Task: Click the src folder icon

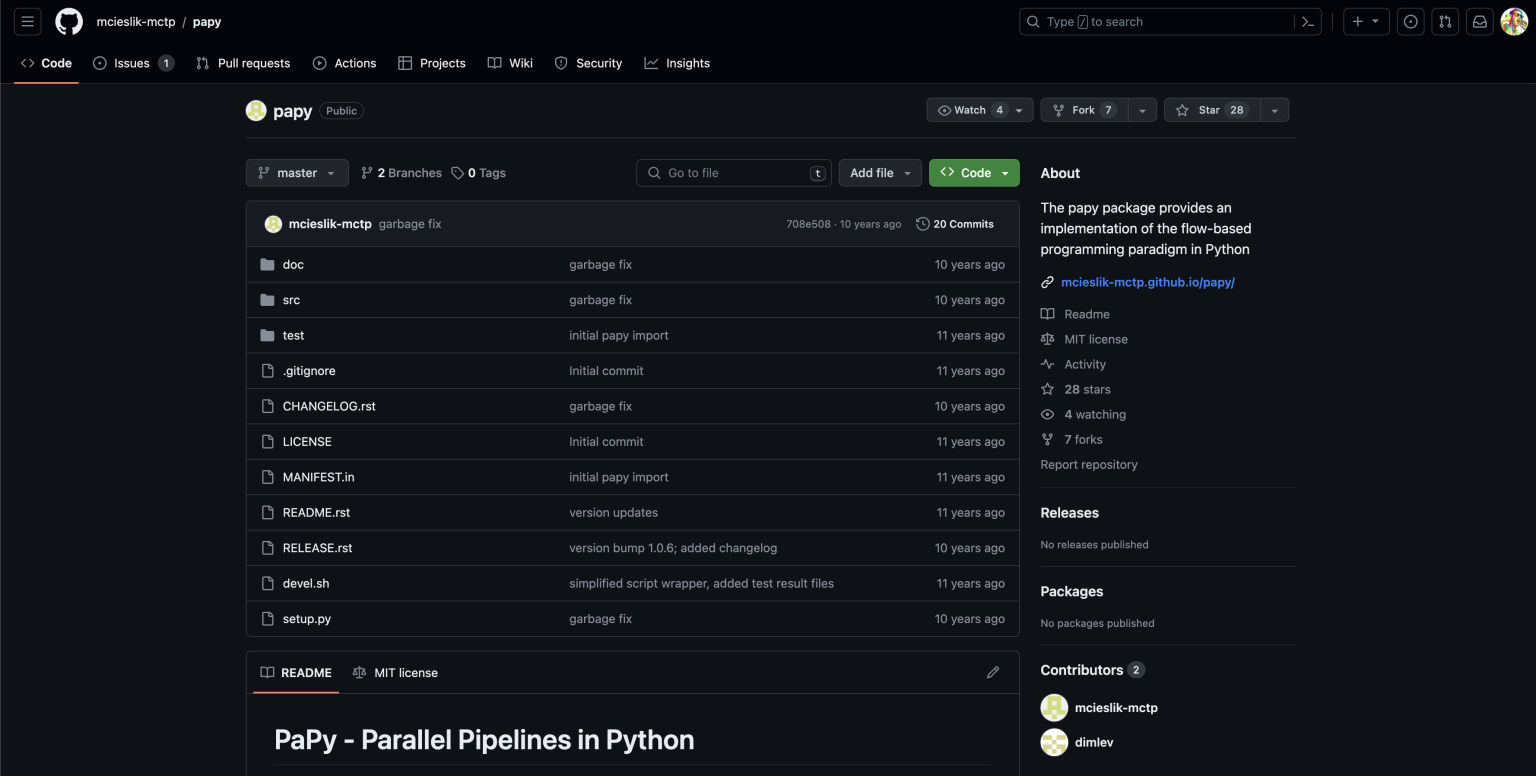Action: [267, 300]
